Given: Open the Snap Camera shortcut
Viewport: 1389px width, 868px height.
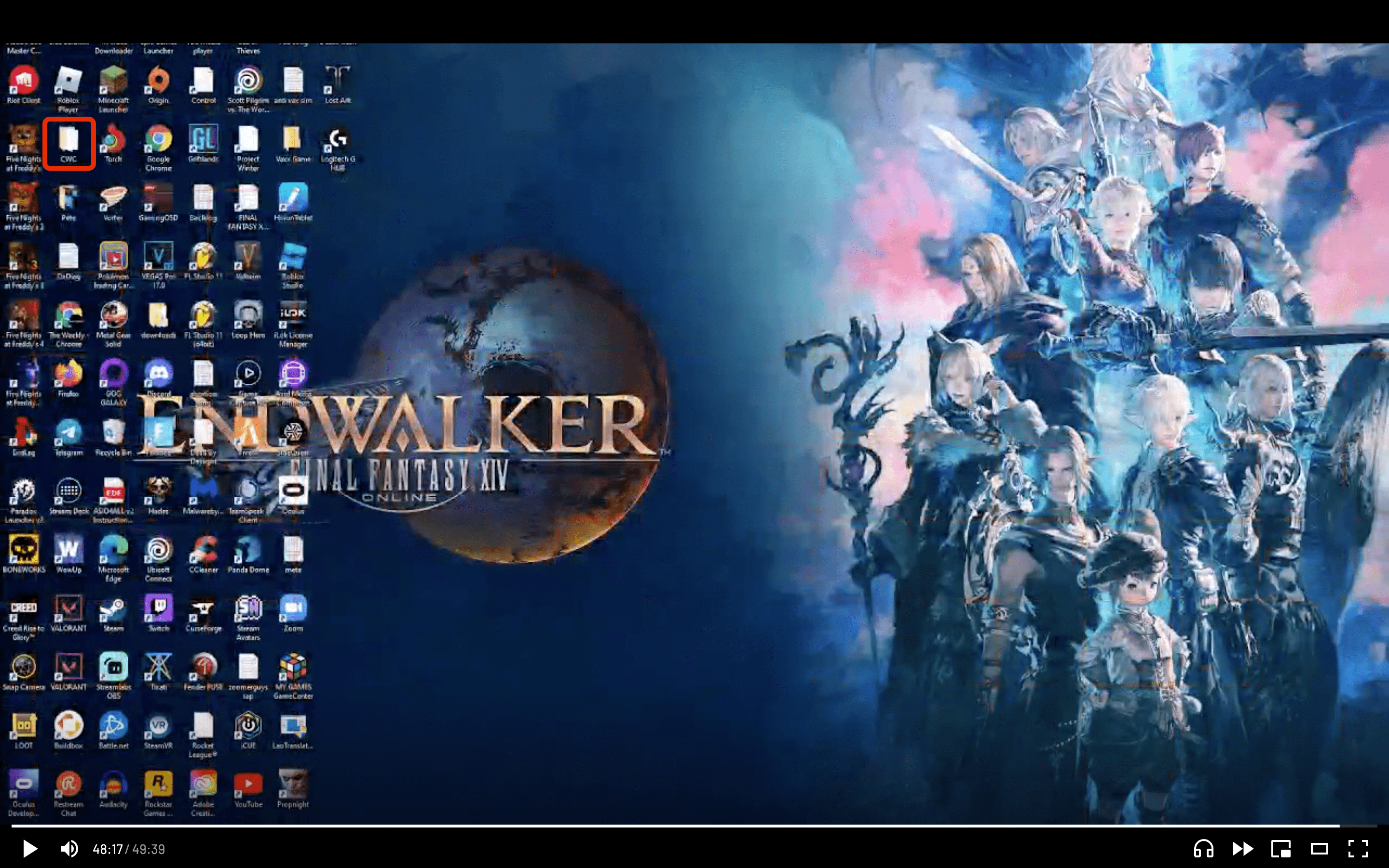Looking at the screenshot, I should [24, 672].
